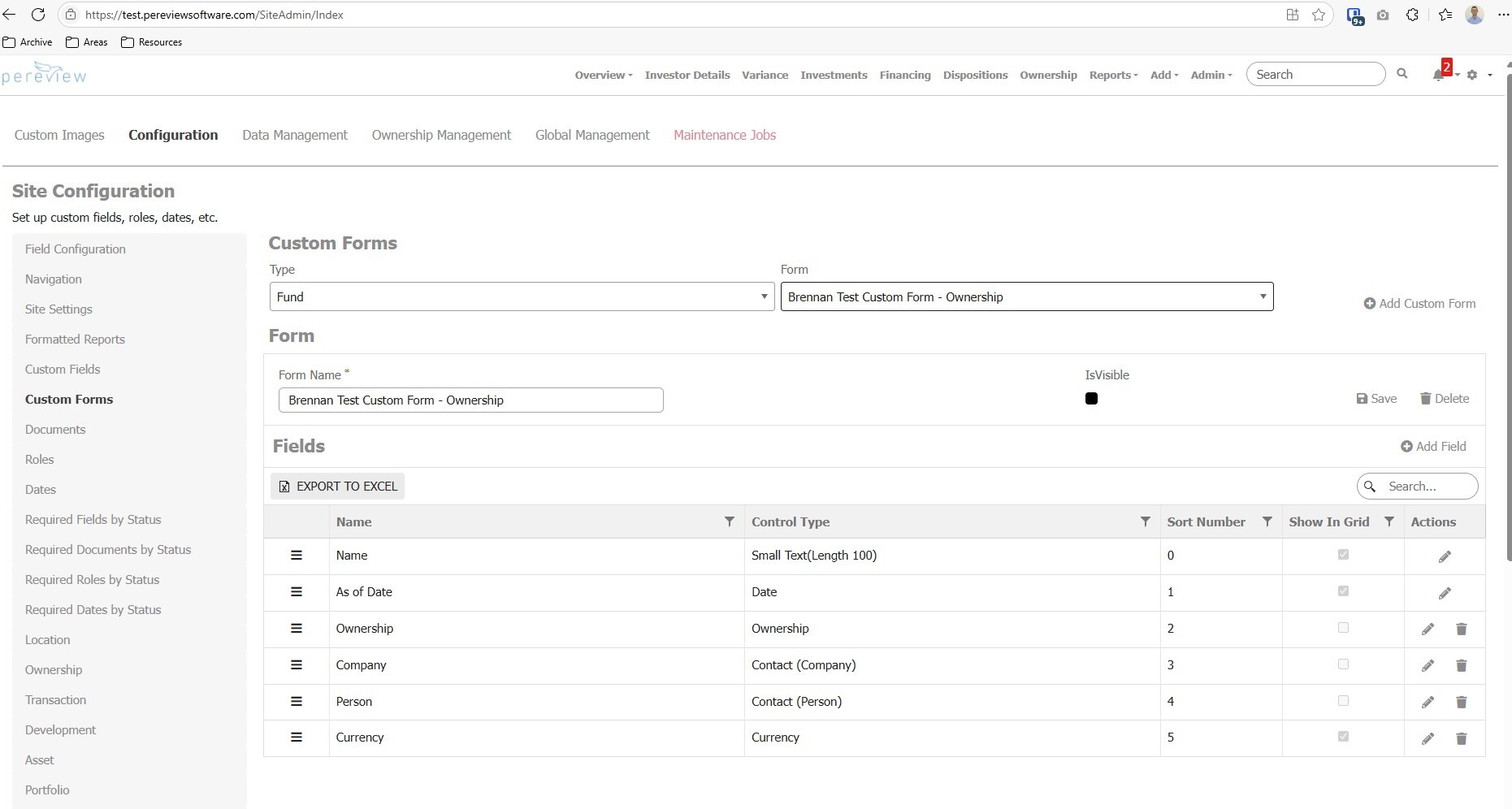Toggle the IsVisible checkbox
The image size is (1512, 809).
click(1091, 399)
